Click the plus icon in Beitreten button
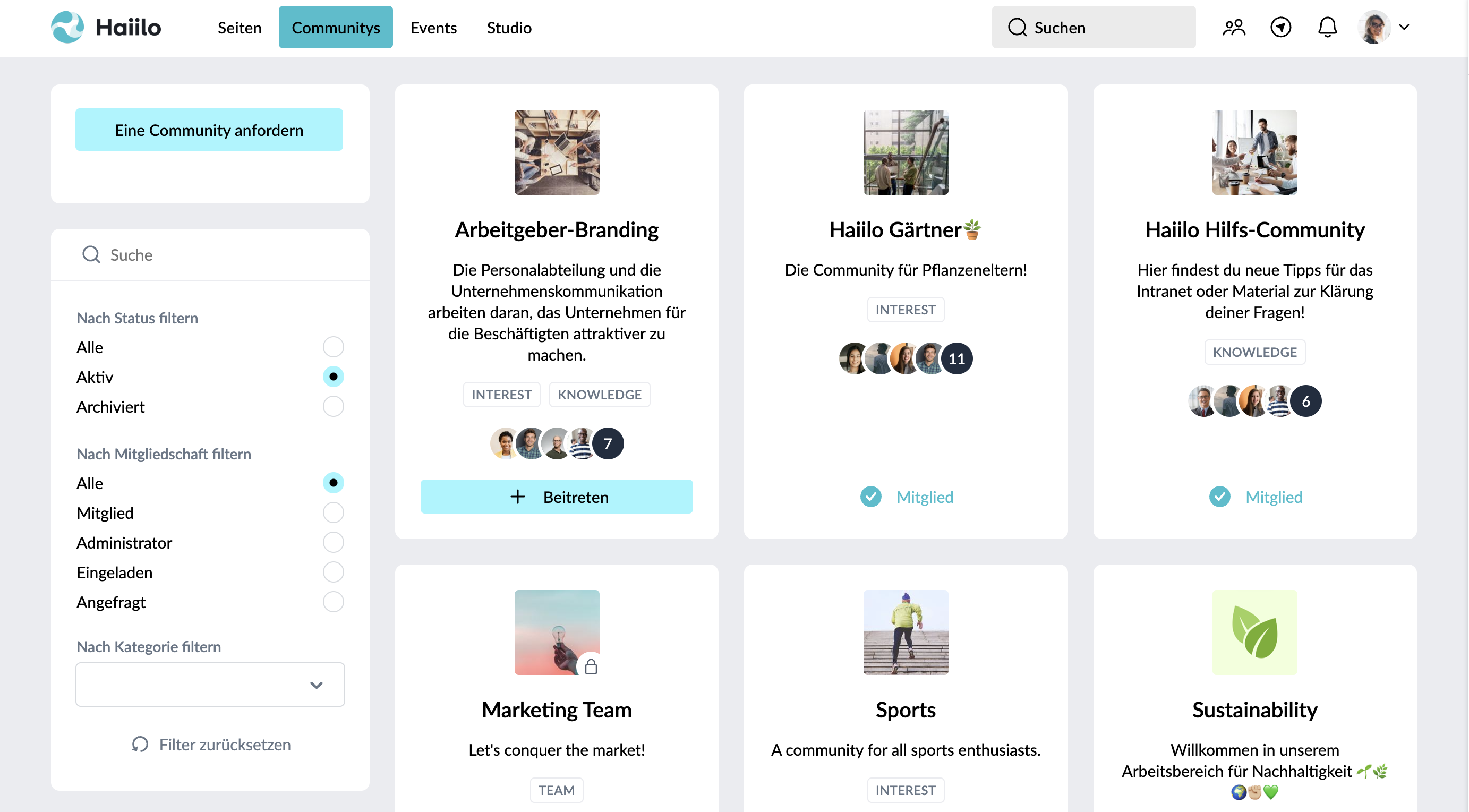 click(x=517, y=497)
